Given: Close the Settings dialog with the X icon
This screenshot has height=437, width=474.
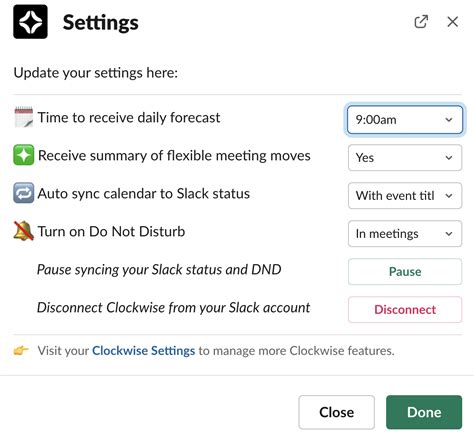Looking at the screenshot, I should point(452,22).
